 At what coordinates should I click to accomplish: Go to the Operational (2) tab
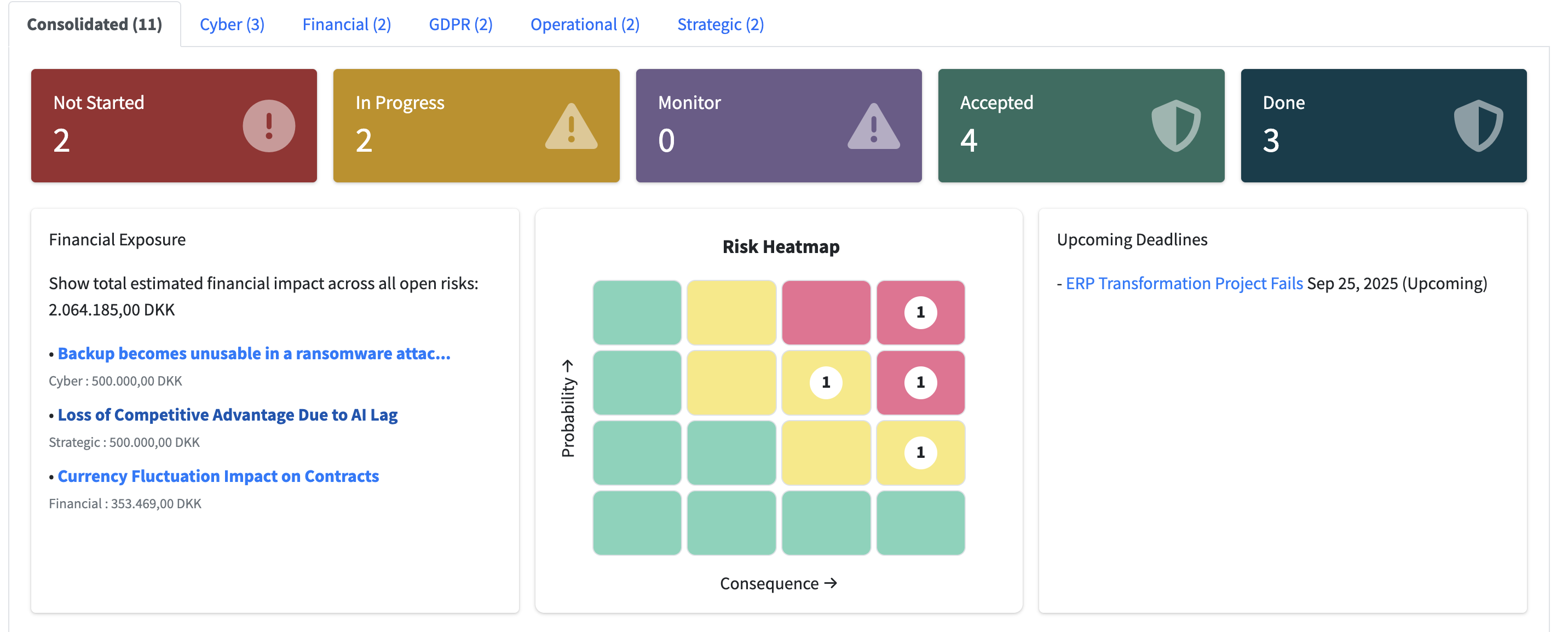(x=585, y=24)
